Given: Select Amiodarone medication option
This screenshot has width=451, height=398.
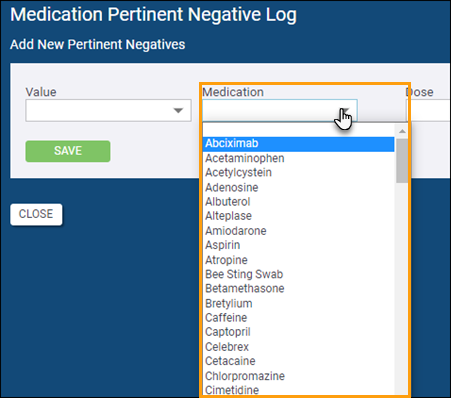Looking at the screenshot, I should click(x=298, y=231).
